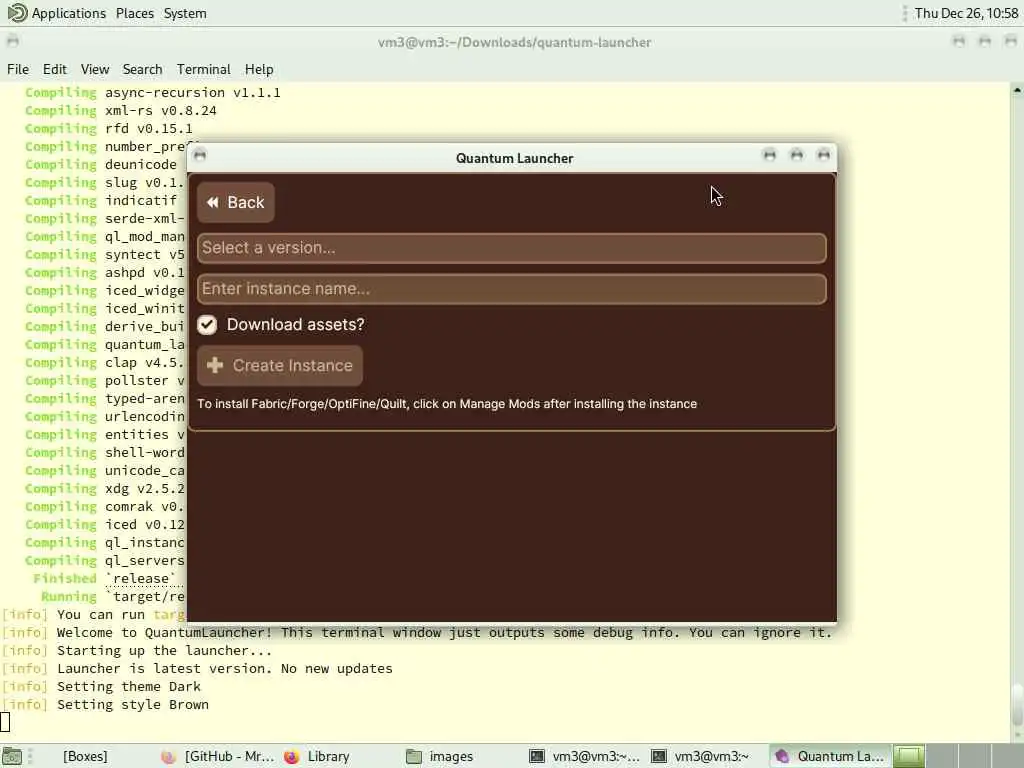Click the terminal window menu icon
This screenshot has height=768, width=1024.
coord(12,42)
